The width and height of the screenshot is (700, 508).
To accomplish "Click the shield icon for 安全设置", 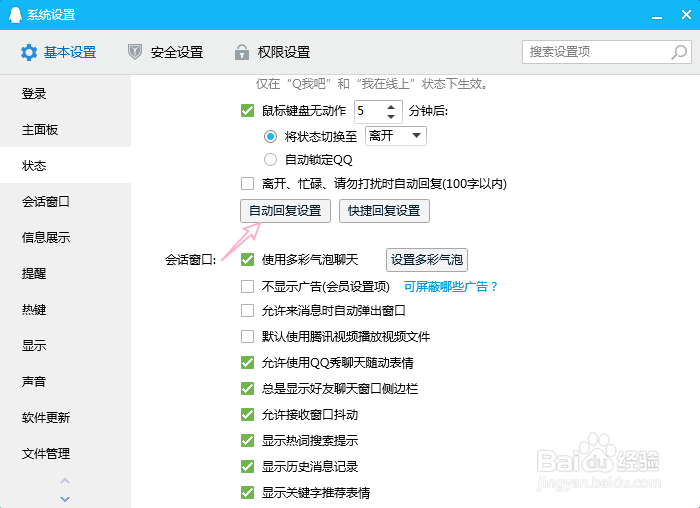I will pos(135,52).
